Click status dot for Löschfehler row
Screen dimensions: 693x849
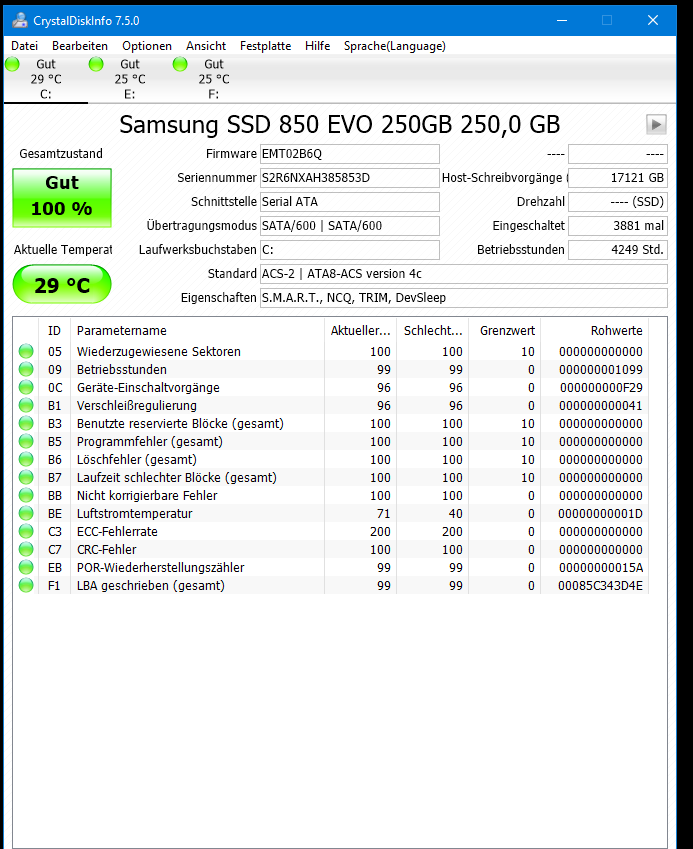[x=26, y=459]
